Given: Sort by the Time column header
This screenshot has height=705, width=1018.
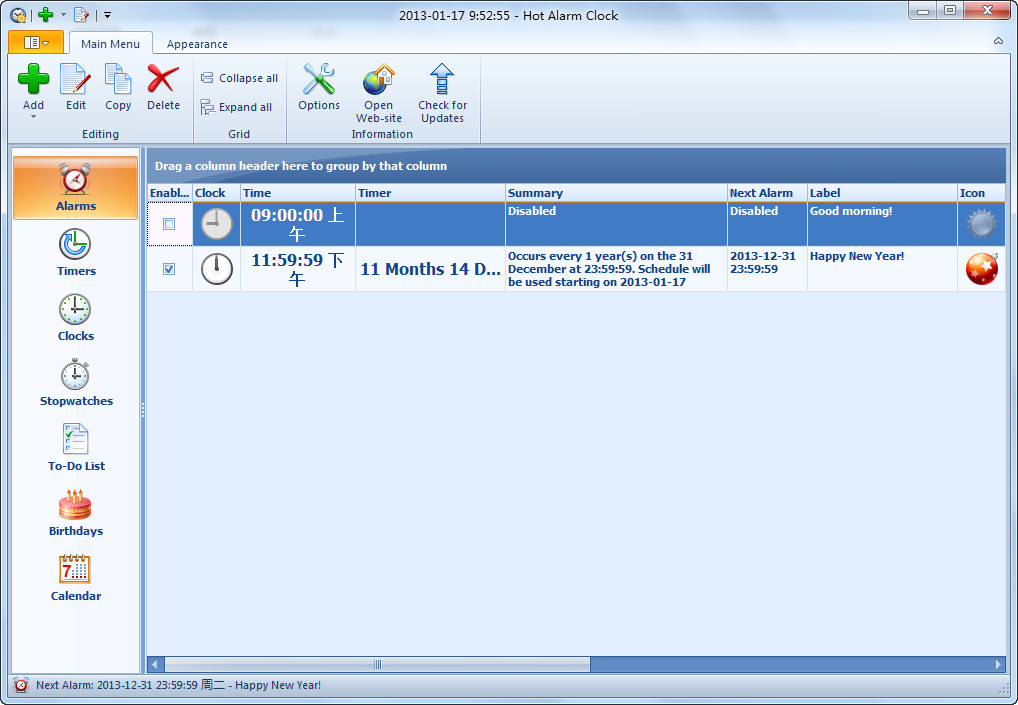Looking at the screenshot, I should tap(298, 193).
